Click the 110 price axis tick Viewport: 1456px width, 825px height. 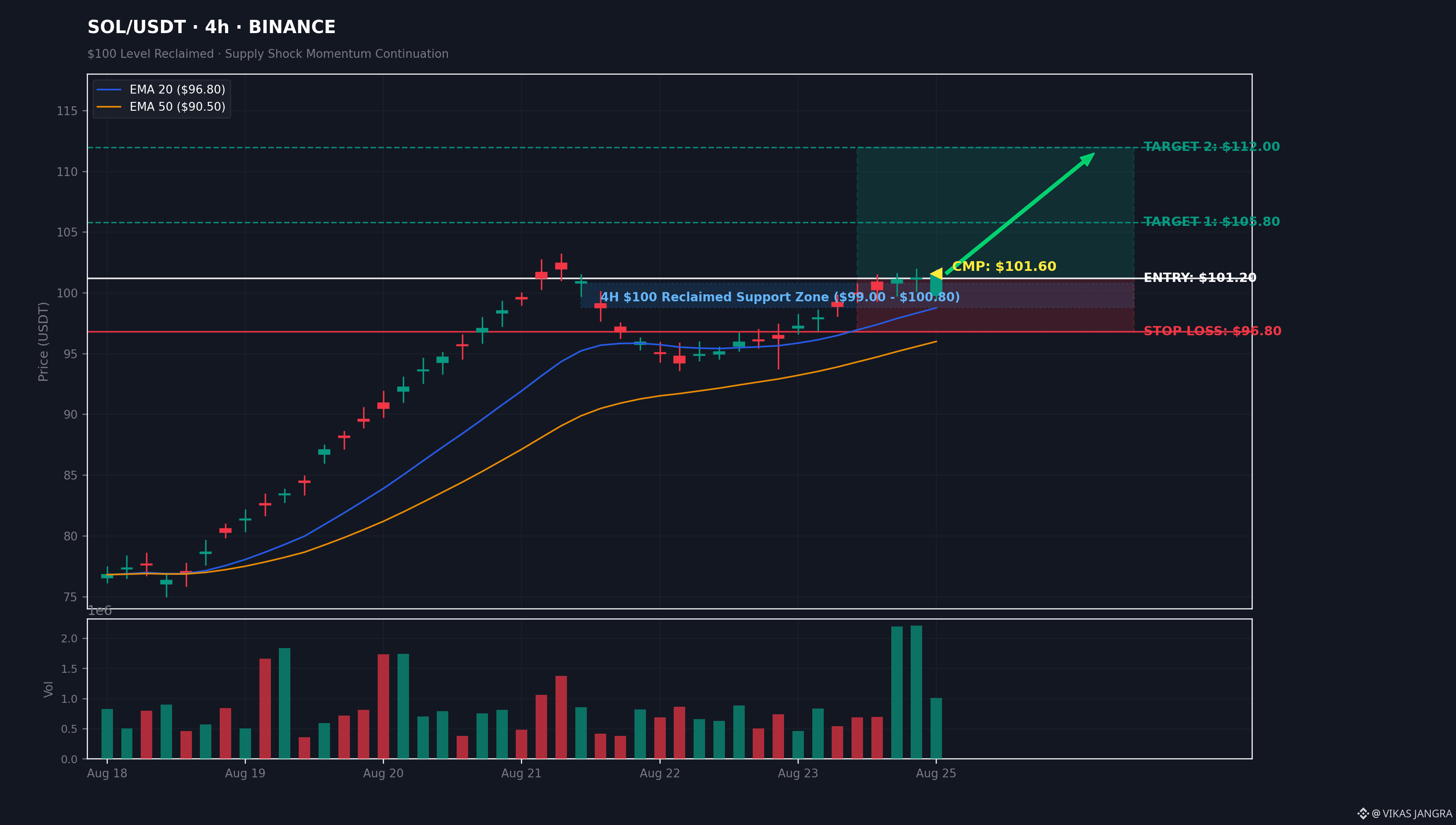coord(67,172)
